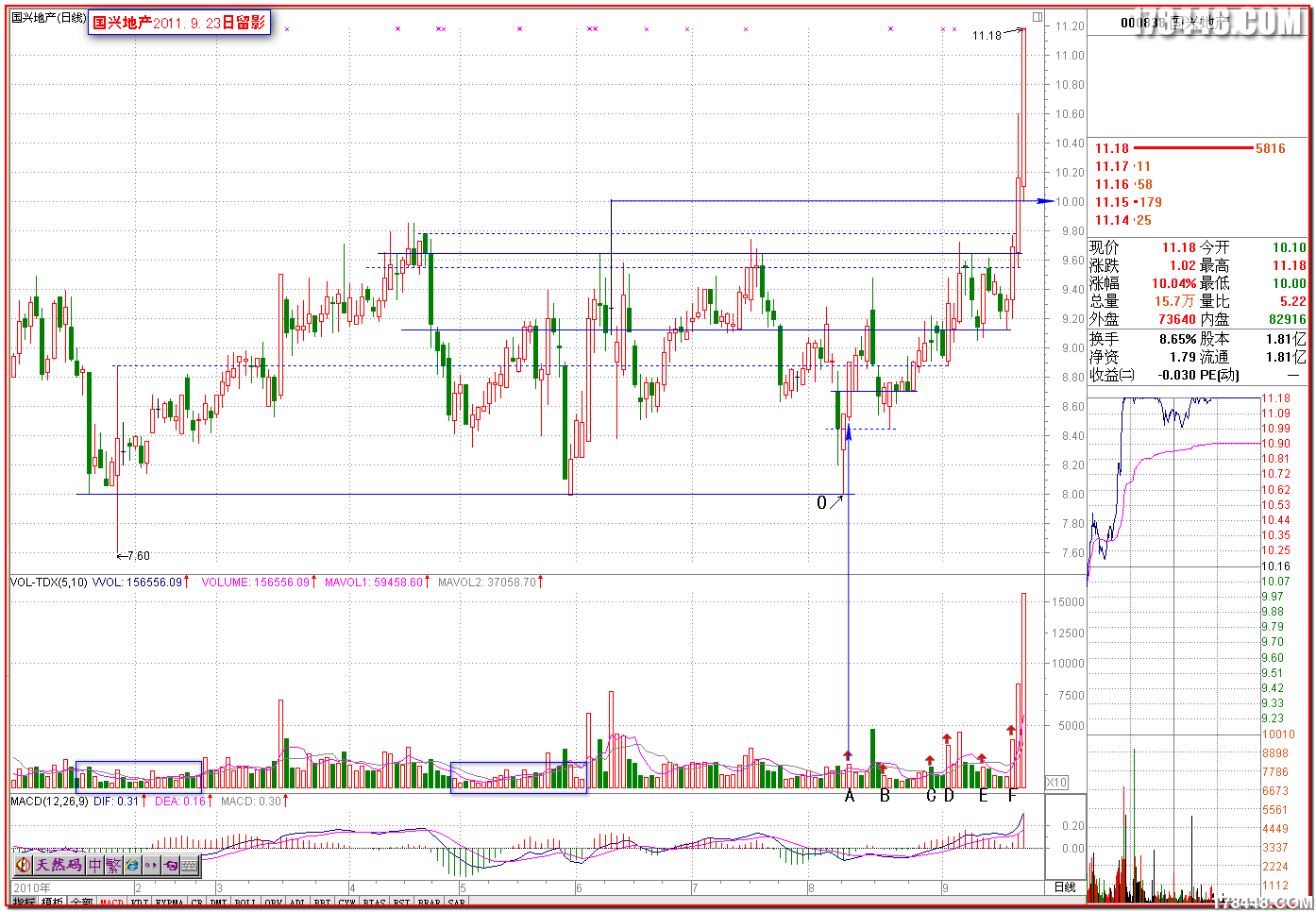
Task: Click the small square box at chart top-right corner
Action: click(1038, 17)
